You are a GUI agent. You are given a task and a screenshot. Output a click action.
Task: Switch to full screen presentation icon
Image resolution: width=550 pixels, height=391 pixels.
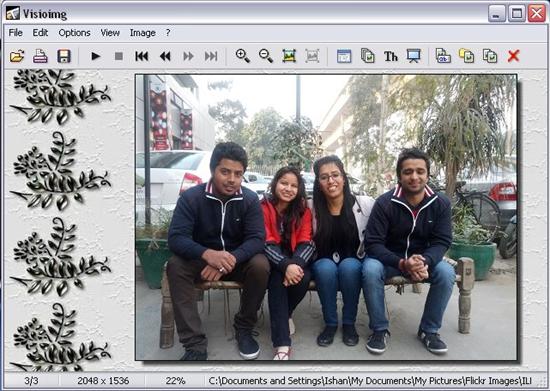(414, 56)
